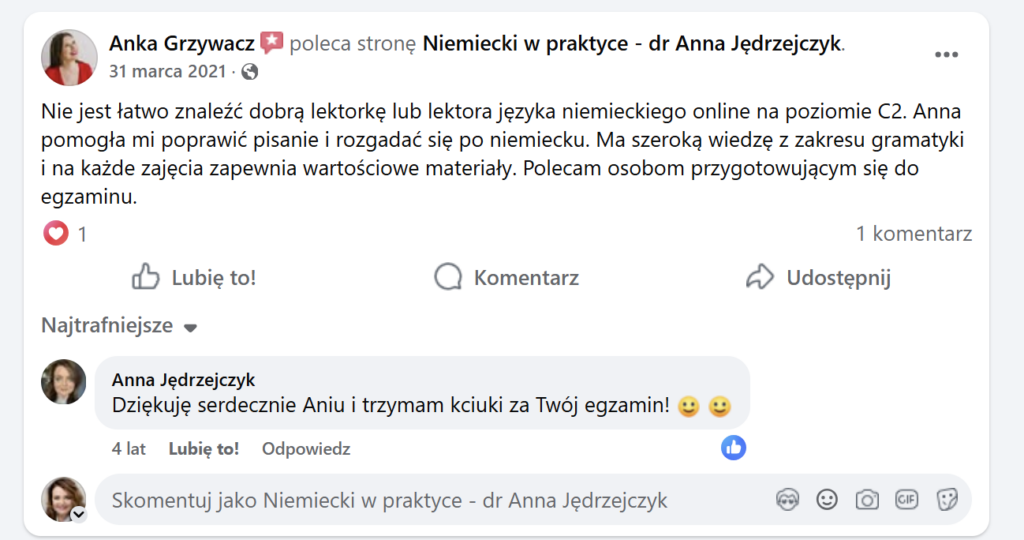The image size is (1024, 540).
Task: Click the red heart reaction icon
Action: (56, 234)
